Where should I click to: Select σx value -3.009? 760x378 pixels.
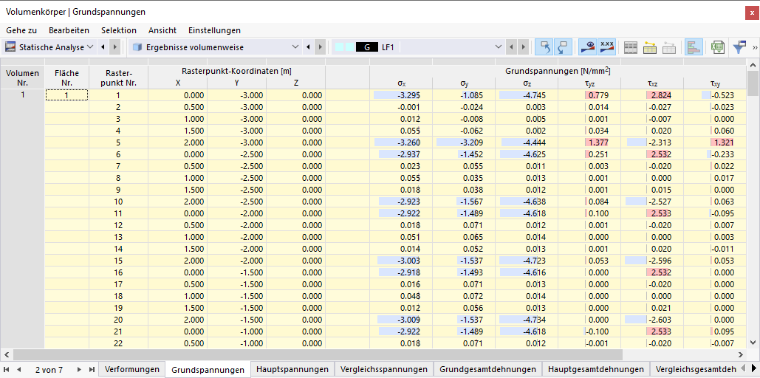tap(401, 320)
